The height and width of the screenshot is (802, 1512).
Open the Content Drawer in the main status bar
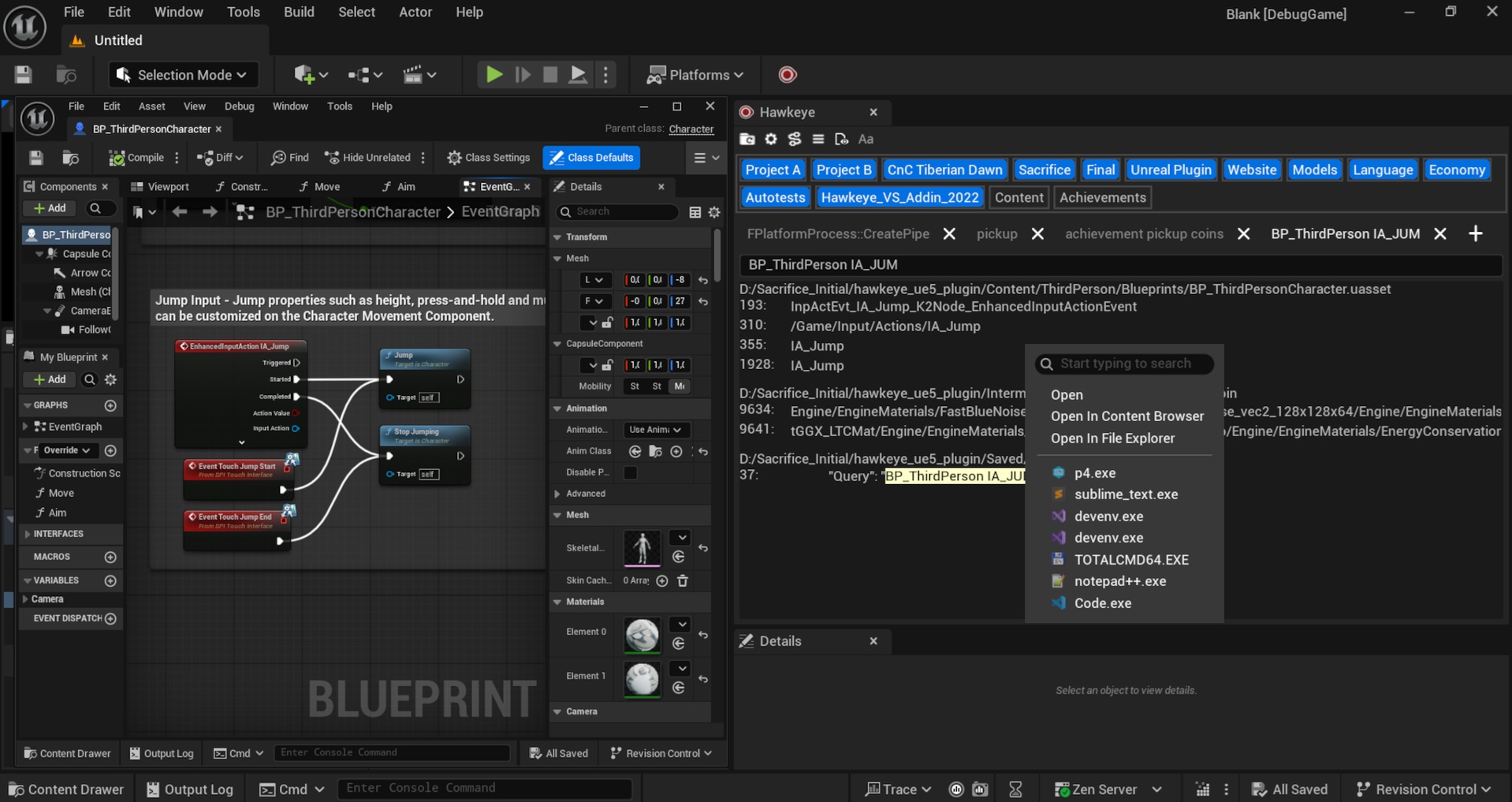pyautogui.click(x=66, y=789)
